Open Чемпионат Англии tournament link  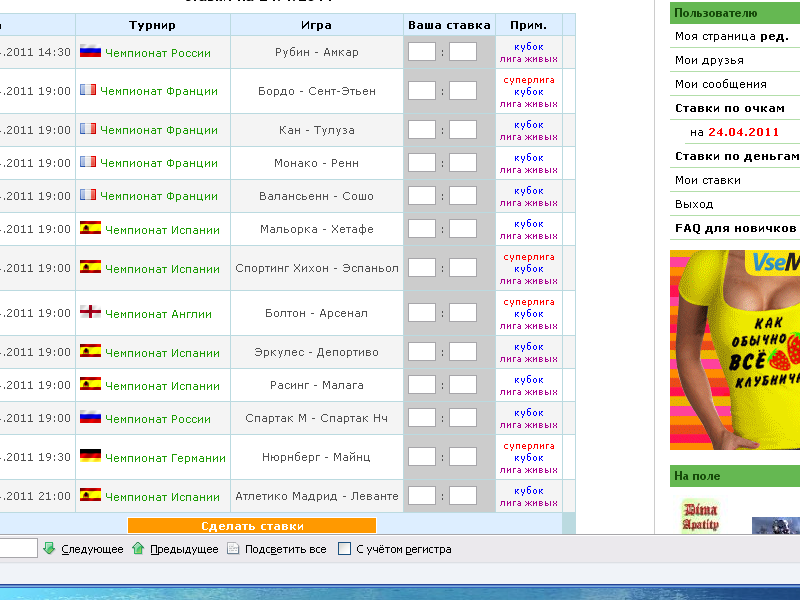click(x=158, y=314)
